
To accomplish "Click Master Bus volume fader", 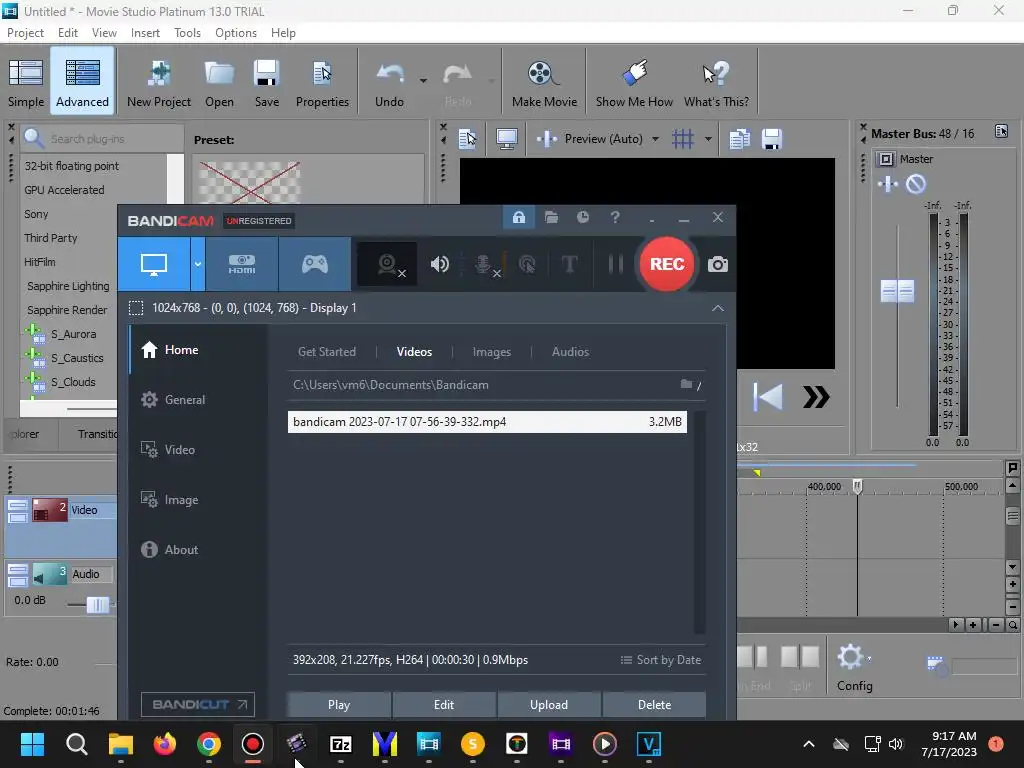I will click(897, 291).
